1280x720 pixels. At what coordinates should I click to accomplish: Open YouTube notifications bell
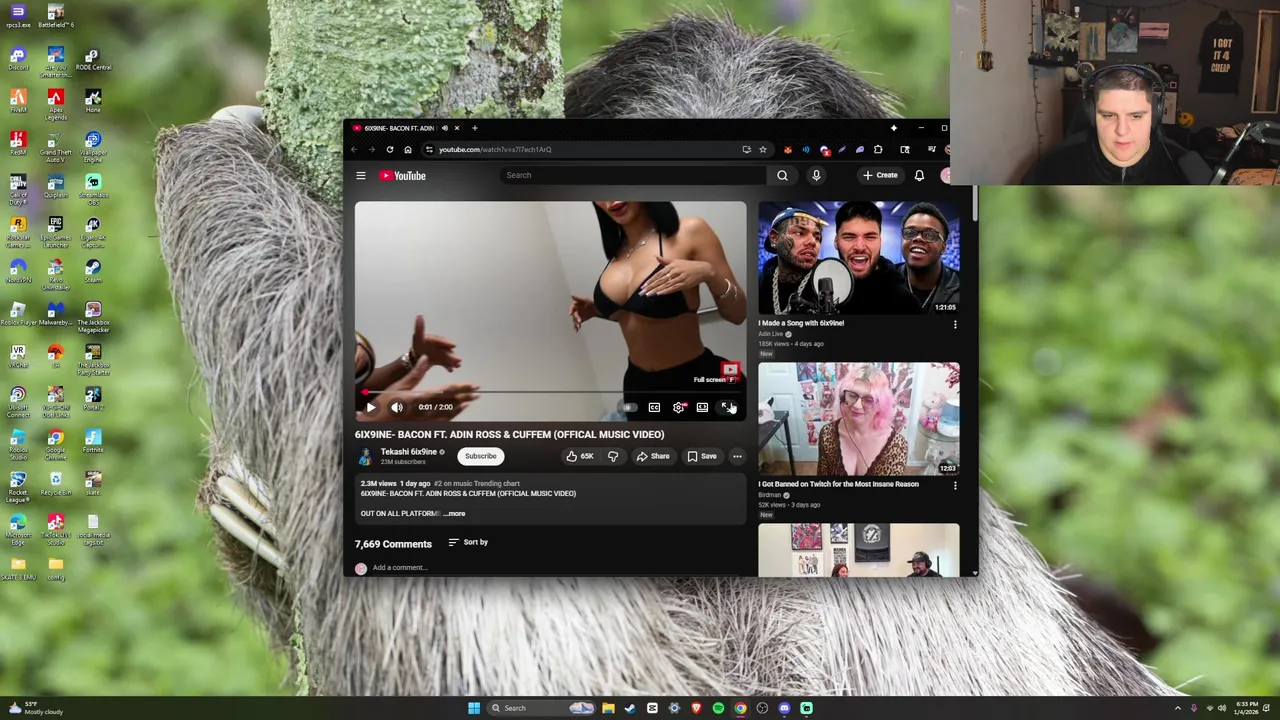click(x=919, y=176)
